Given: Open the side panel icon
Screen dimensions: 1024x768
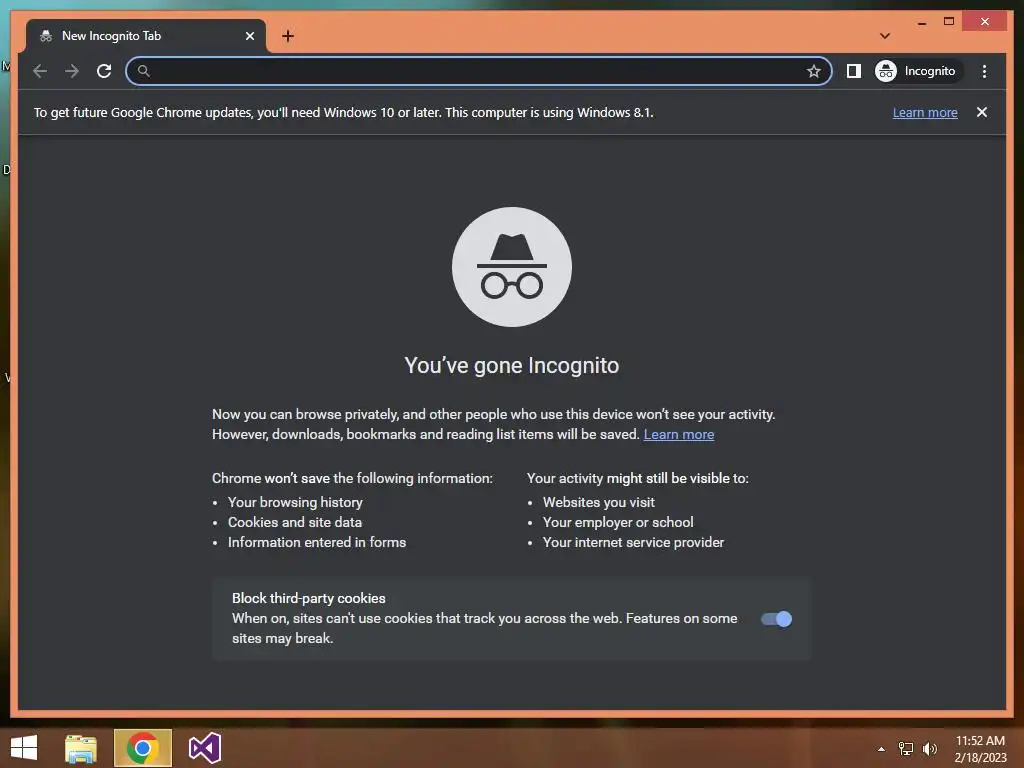Looking at the screenshot, I should point(854,71).
